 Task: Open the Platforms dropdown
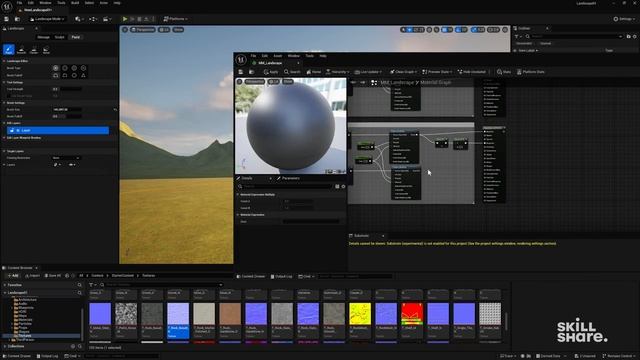(176, 19)
